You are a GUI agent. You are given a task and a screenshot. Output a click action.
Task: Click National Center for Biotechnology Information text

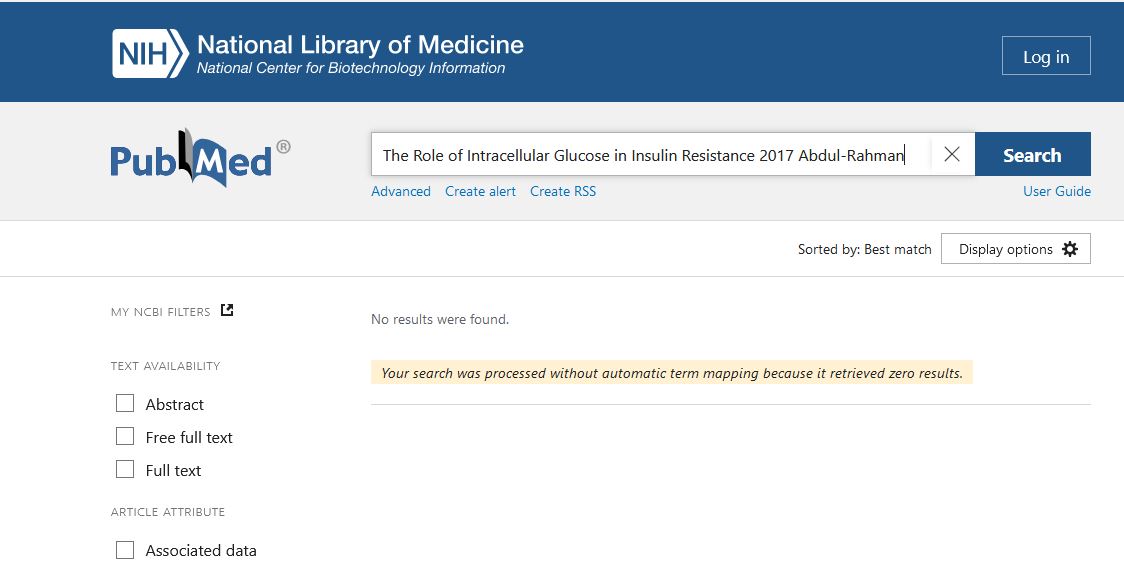(x=351, y=69)
